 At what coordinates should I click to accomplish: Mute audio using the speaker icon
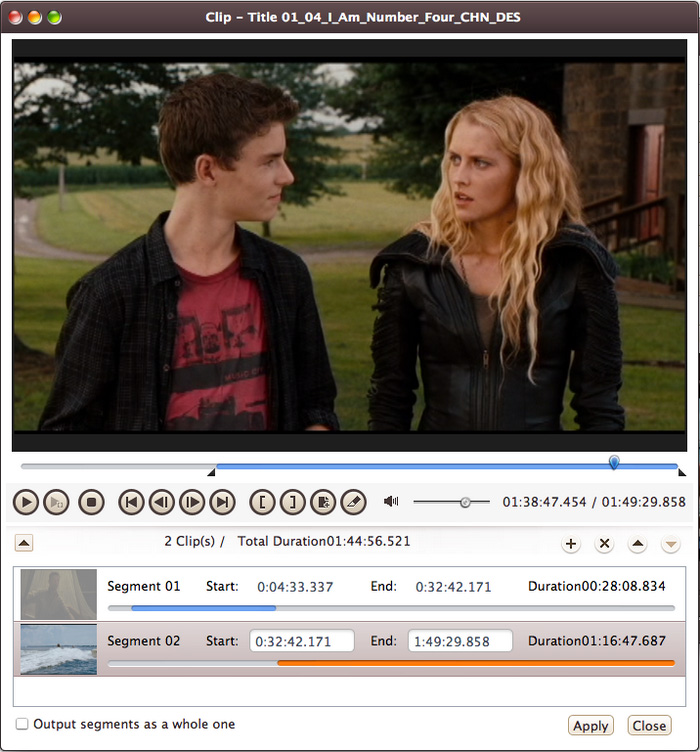tap(391, 502)
